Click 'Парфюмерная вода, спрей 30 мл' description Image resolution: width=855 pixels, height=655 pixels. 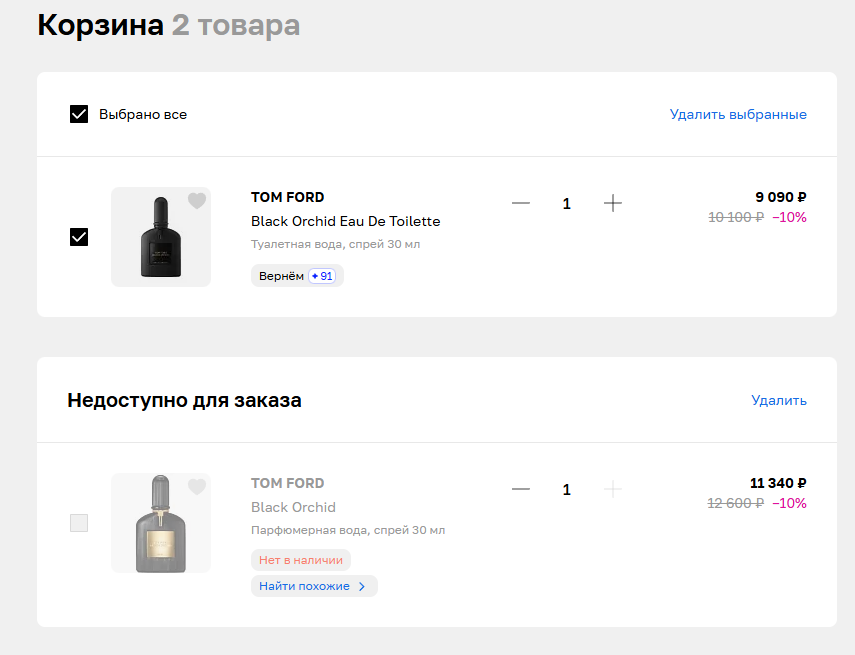348,530
